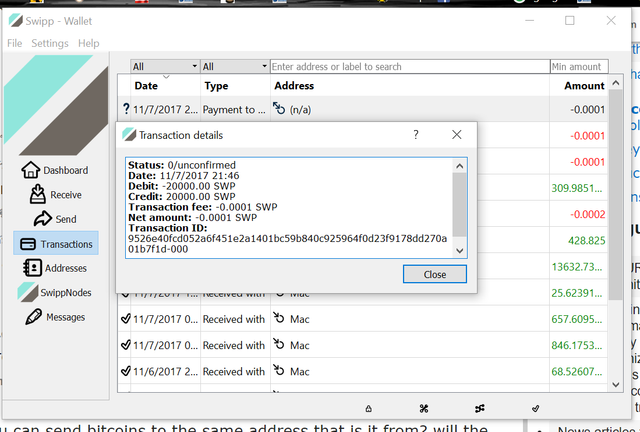Select the Transactions sidebar item

pyautogui.click(x=56, y=244)
